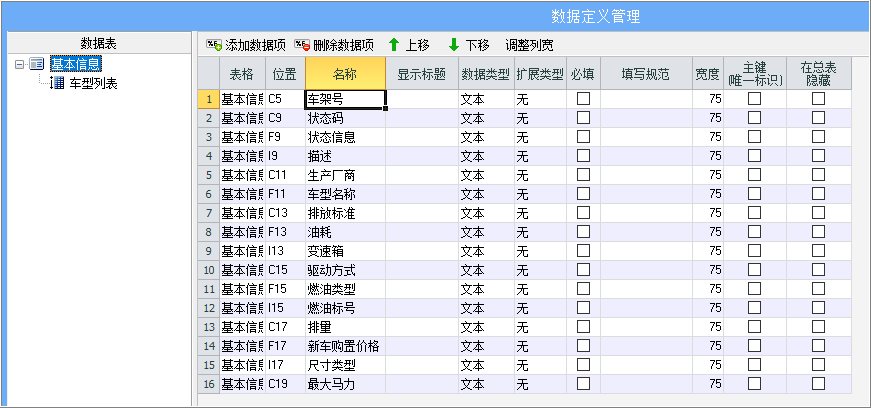Click data type 文本 for 车架号 row

tap(487, 99)
